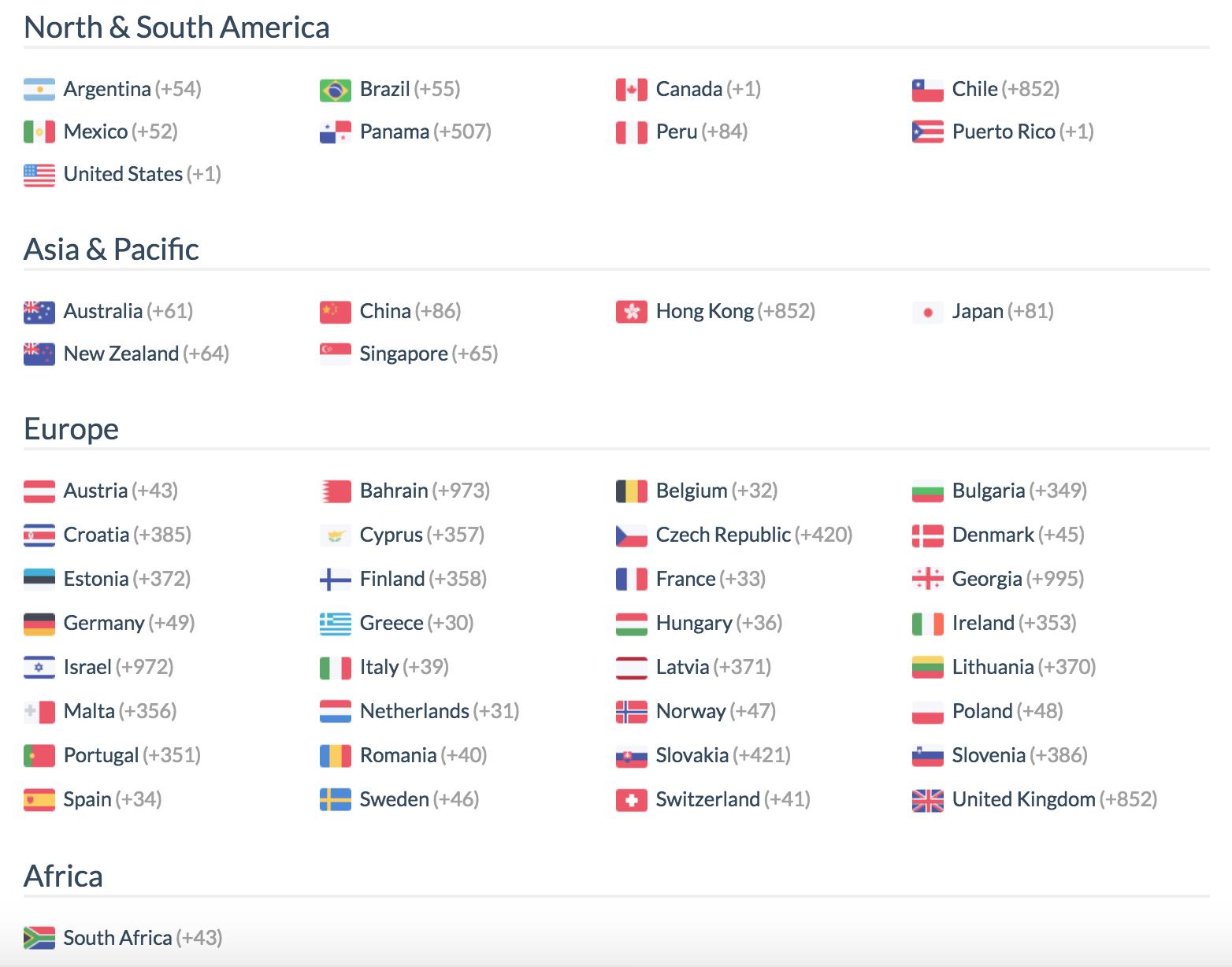Click the Hong Kong flag icon
The width and height of the screenshot is (1232, 967).
(x=632, y=312)
